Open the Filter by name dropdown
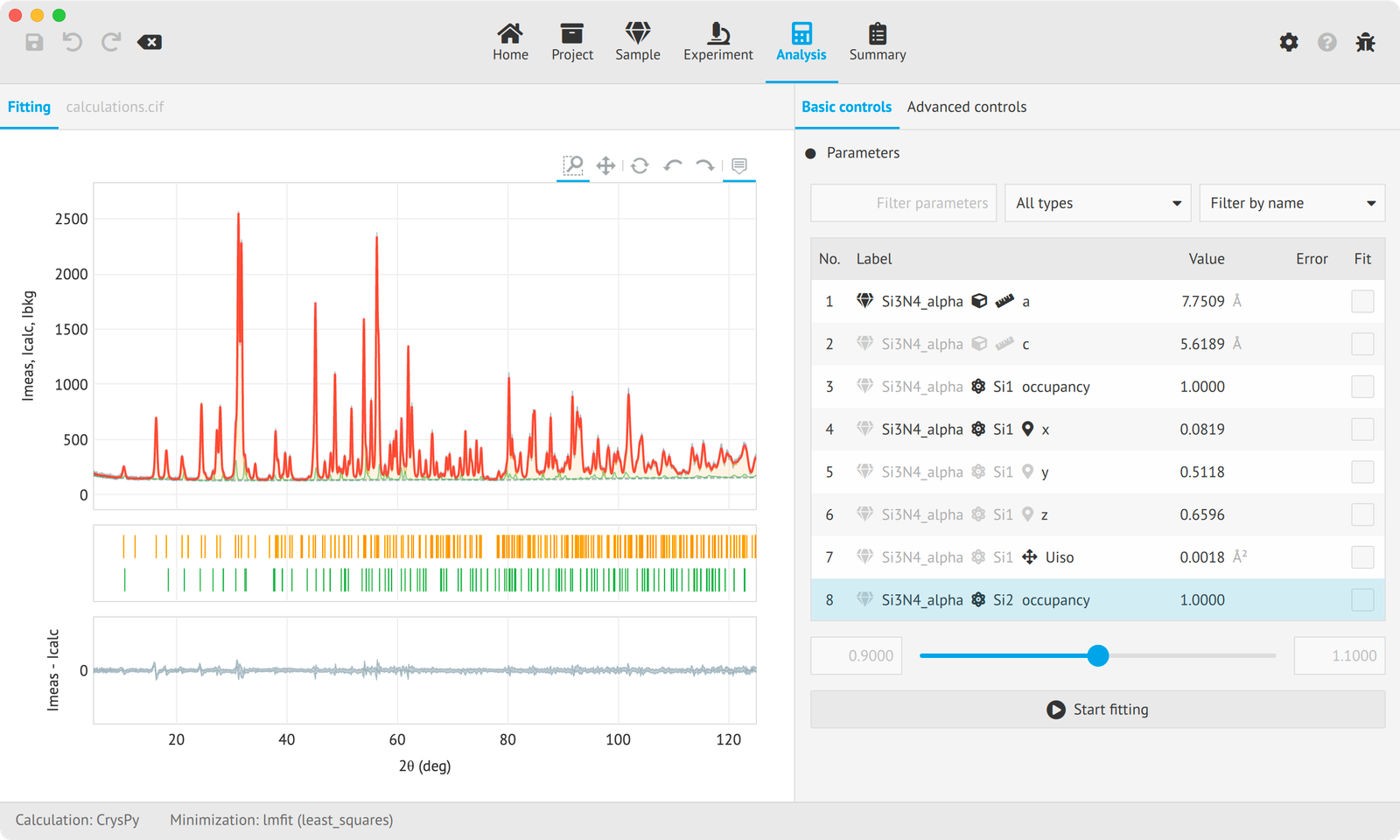The height and width of the screenshot is (840, 1400). [x=1292, y=203]
